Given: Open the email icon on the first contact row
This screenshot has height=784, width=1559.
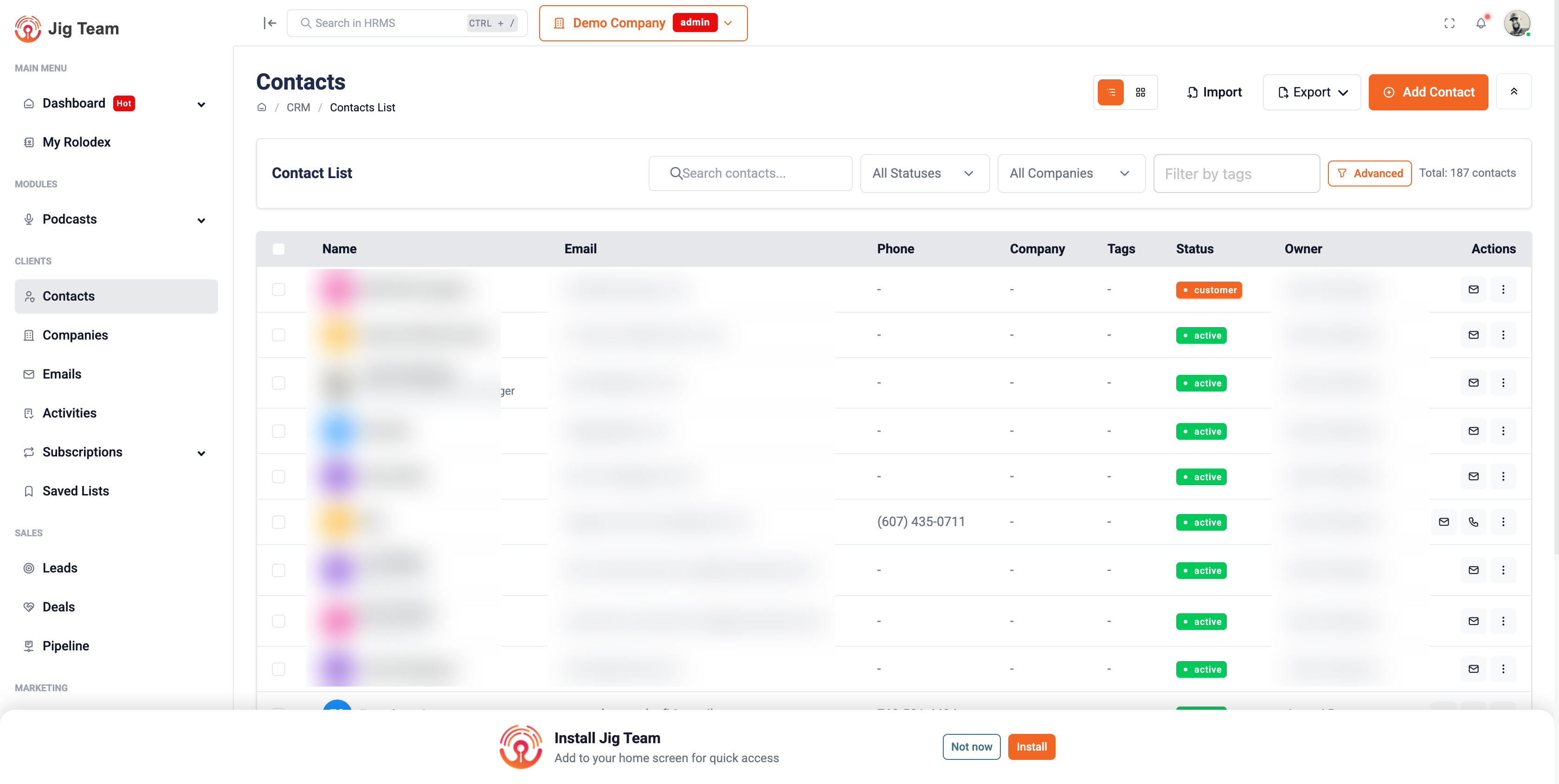Looking at the screenshot, I should tap(1474, 289).
